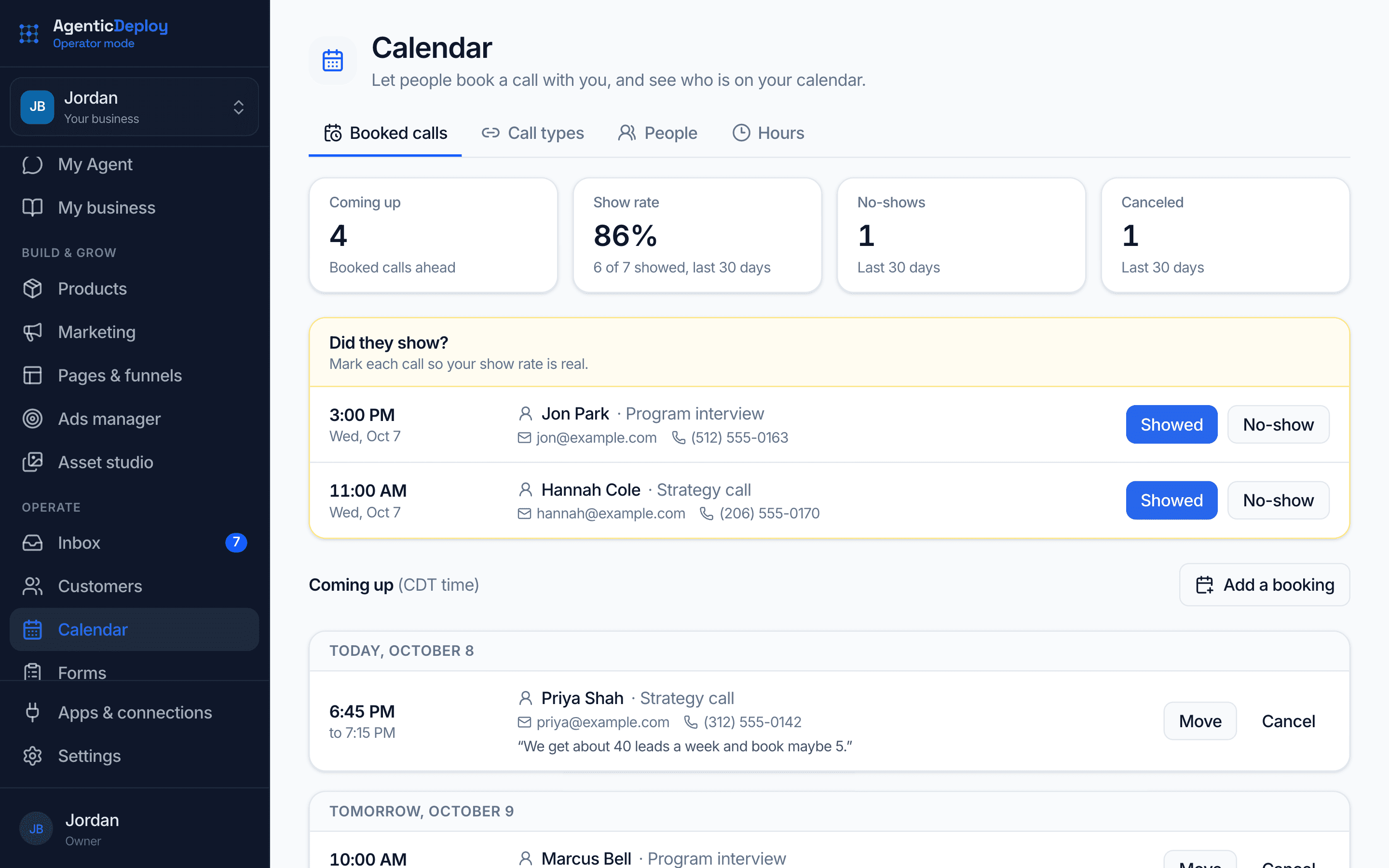
Task: Open Apps & connections in sidebar
Action: coord(134,712)
